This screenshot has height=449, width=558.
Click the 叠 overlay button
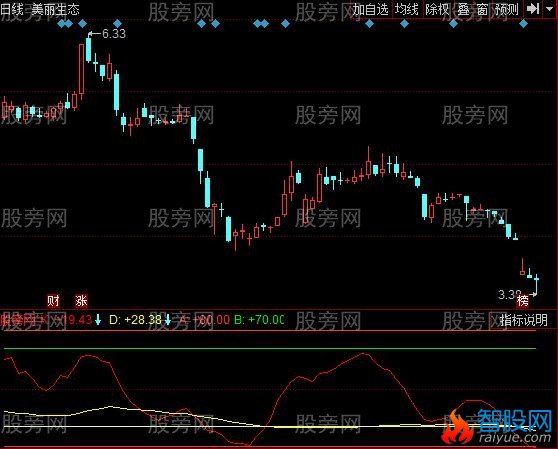pyautogui.click(x=463, y=9)
